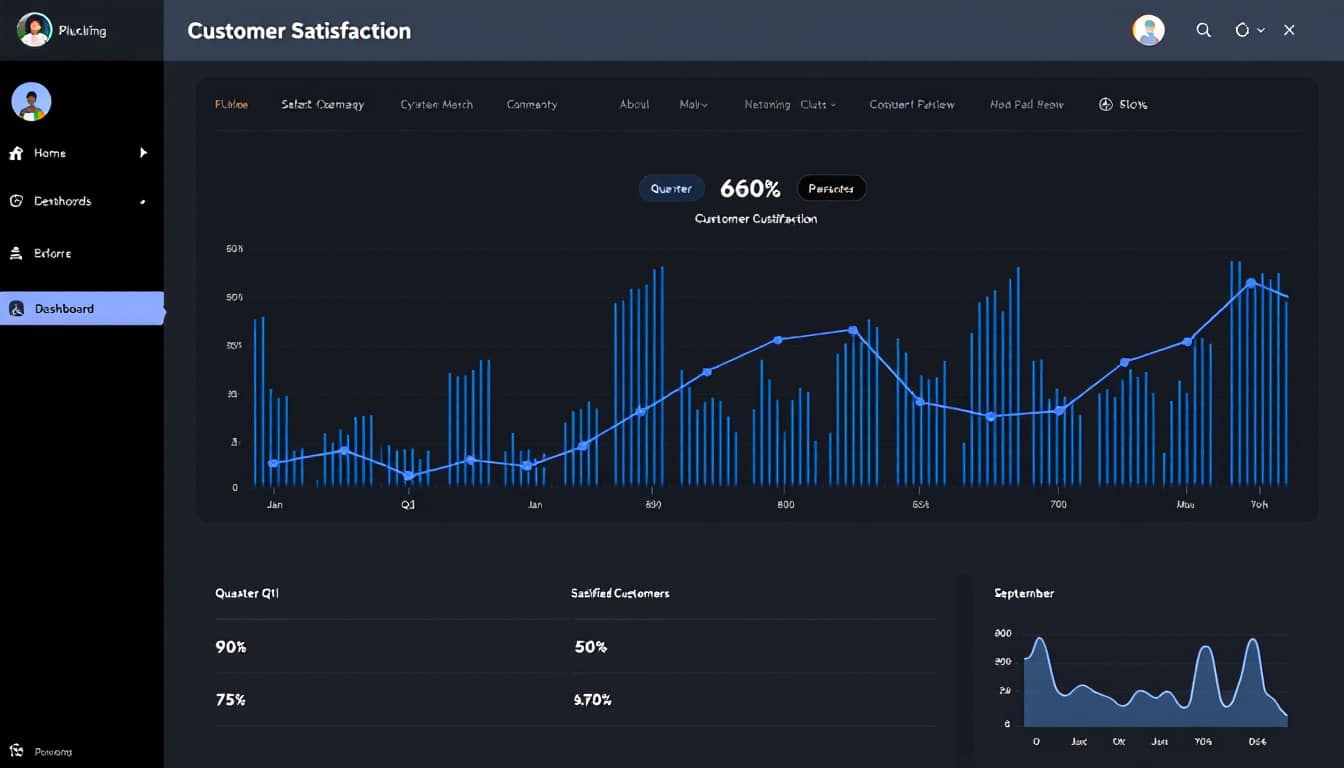This screenshot has height=768, width=1344.
Task: Click the search magnifier icon
Action: pyautogui.click(x=1204, y=30)
